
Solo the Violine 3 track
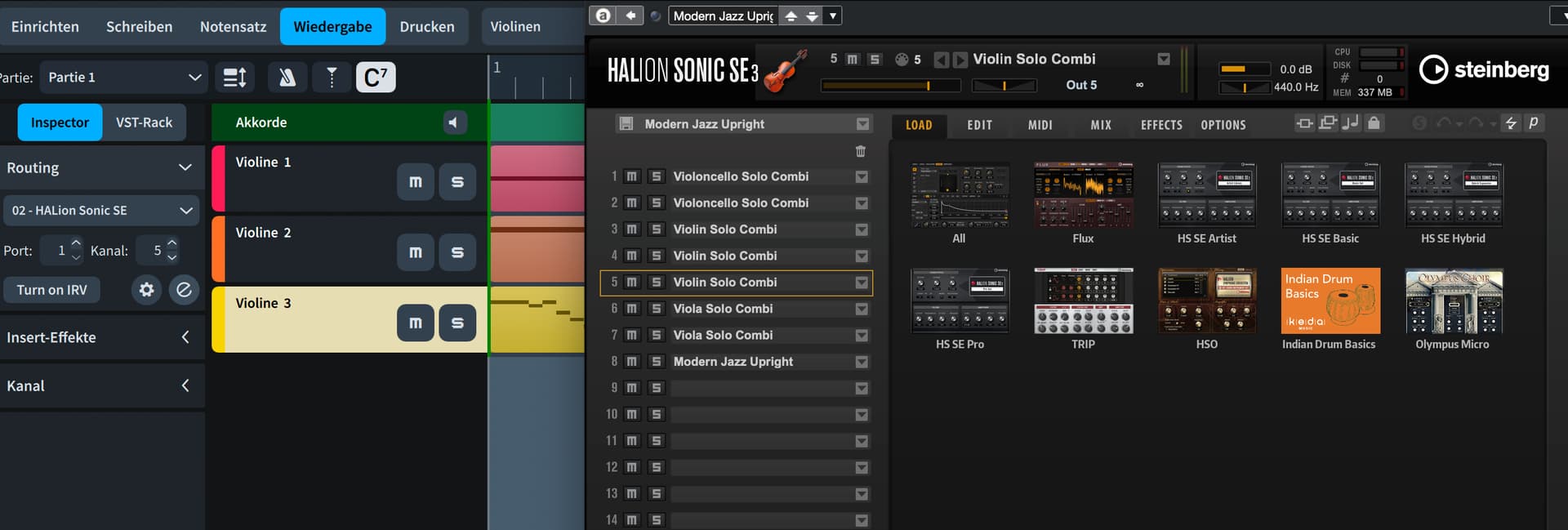tap(457, 323)
